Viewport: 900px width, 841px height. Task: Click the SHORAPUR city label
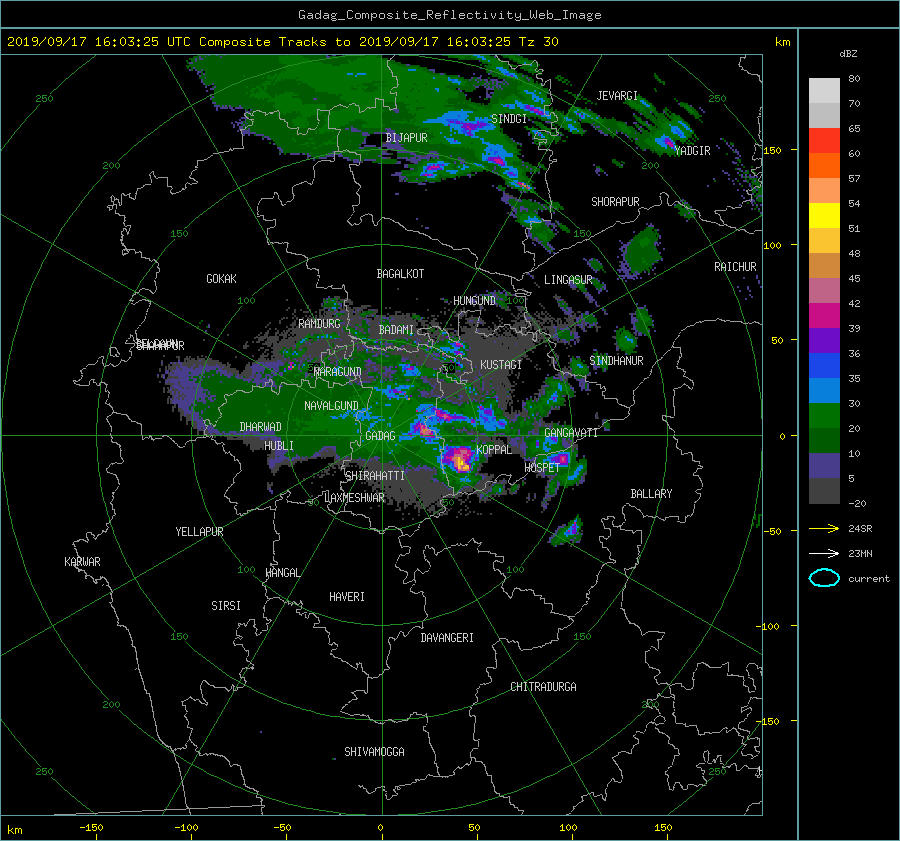click(x=615, y=202)
